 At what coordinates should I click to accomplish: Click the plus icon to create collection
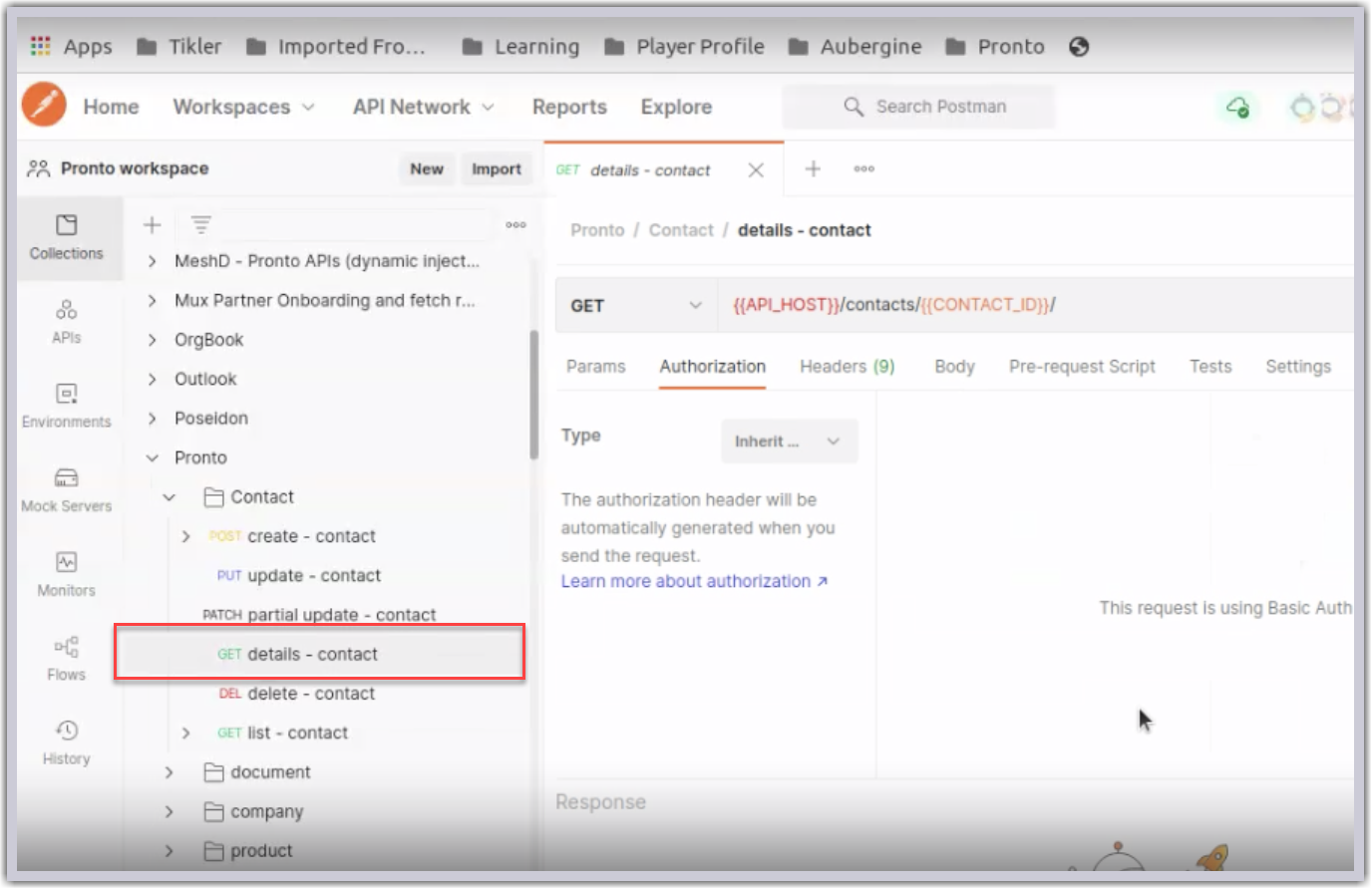(x=152, y=225)
